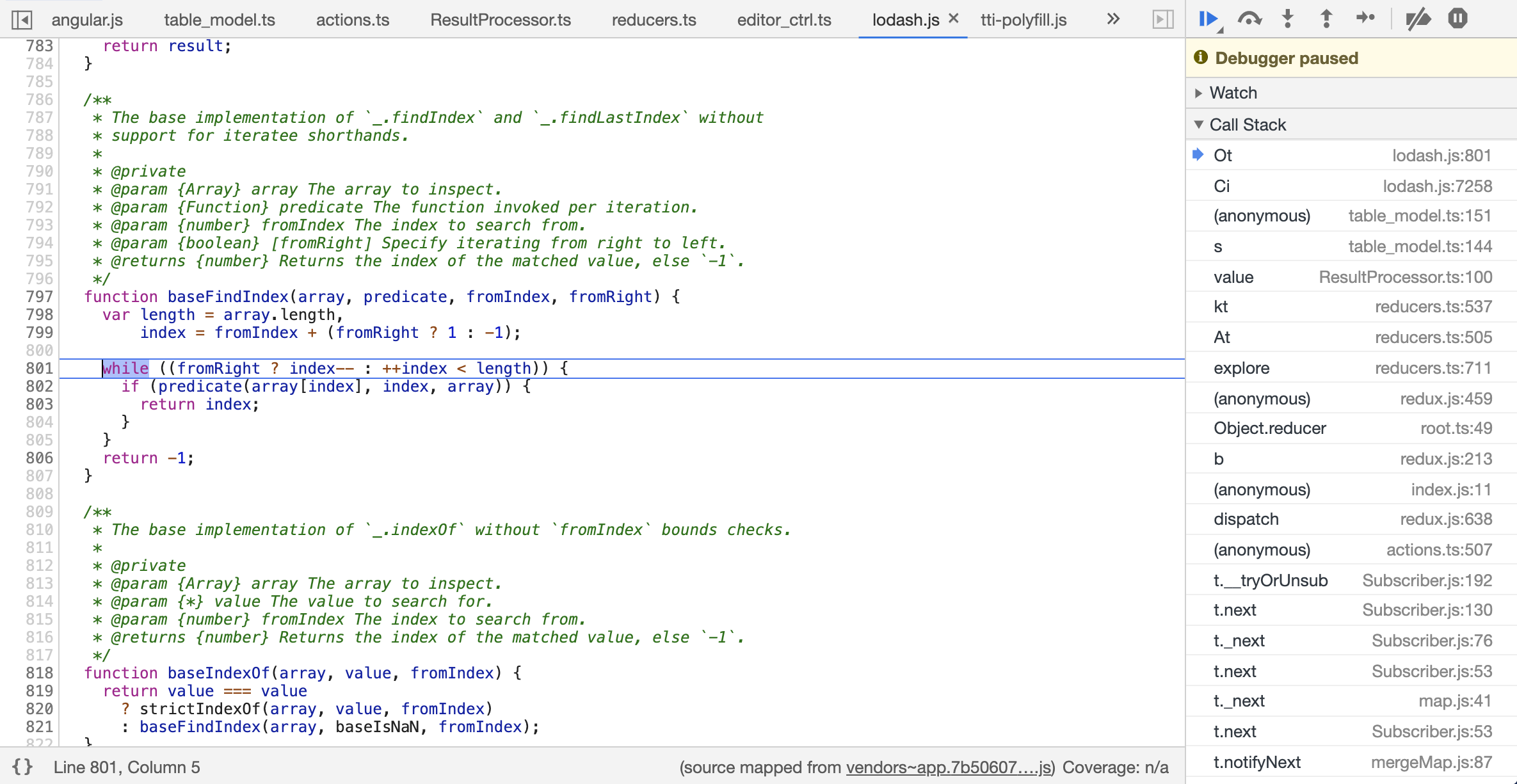Step out of current function

[x=1326, y=19]
